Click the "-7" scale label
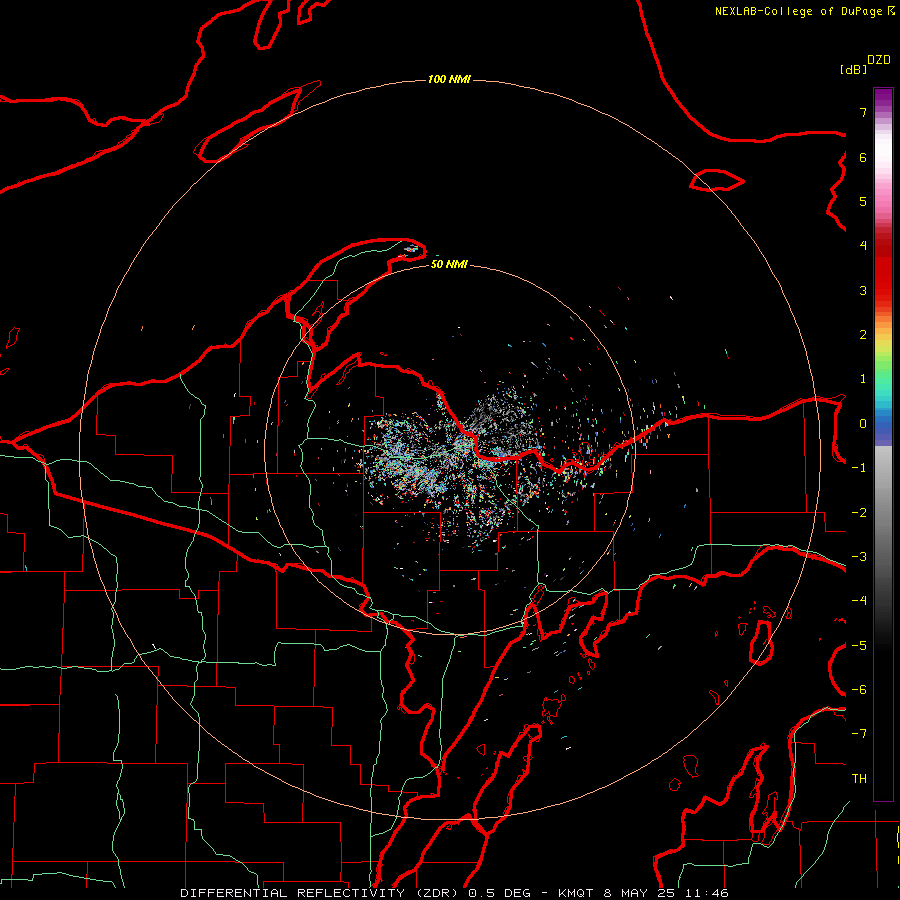900x900 pixels. click(x=859, y=734)
